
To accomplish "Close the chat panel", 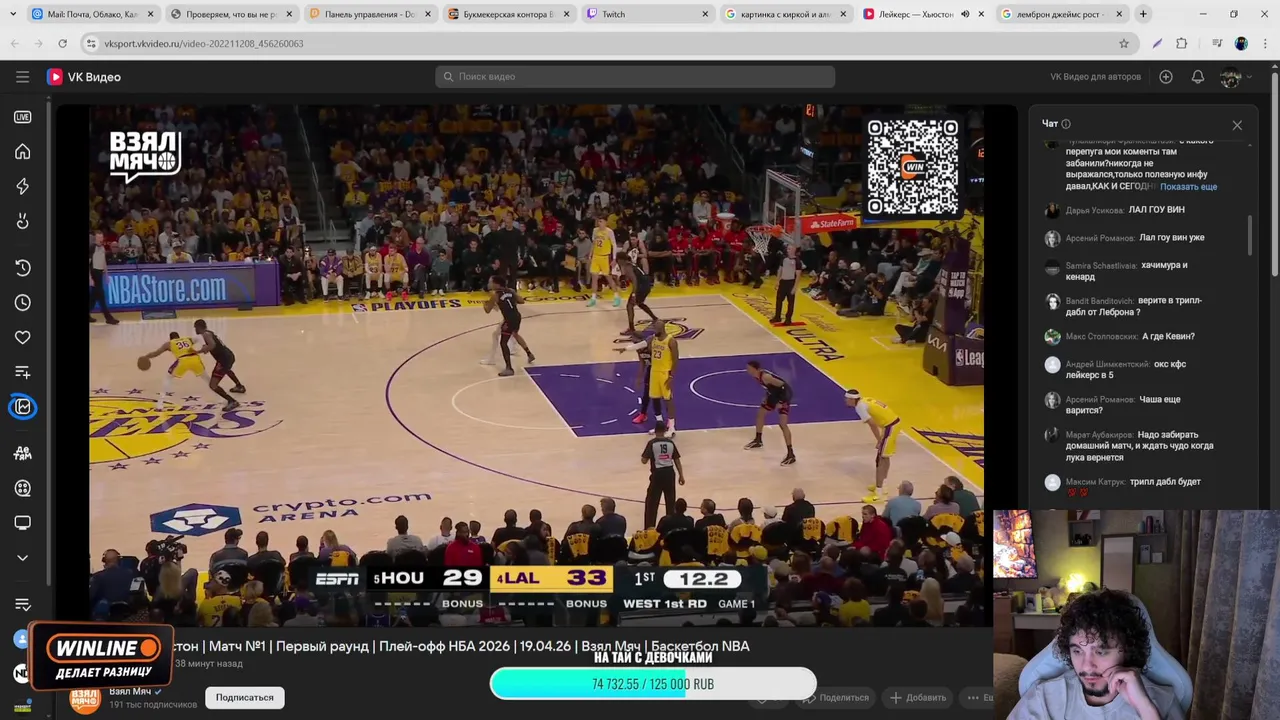I will (1237, 125).
